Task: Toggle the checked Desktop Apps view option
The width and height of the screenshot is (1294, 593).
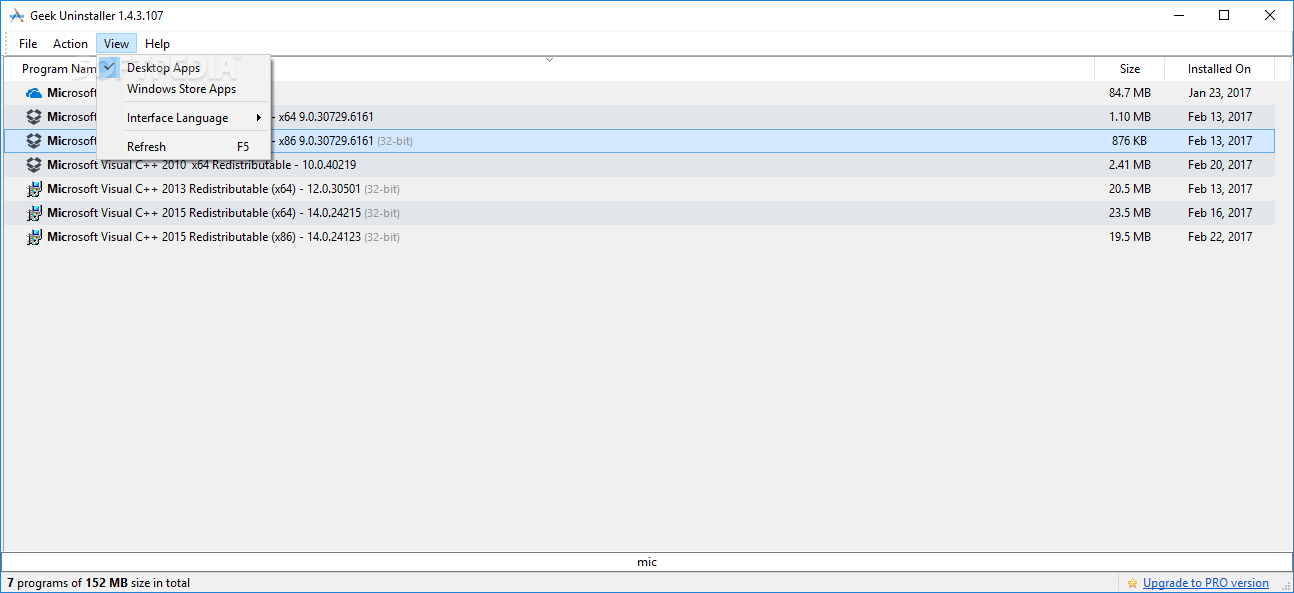Action: (183, 68)
